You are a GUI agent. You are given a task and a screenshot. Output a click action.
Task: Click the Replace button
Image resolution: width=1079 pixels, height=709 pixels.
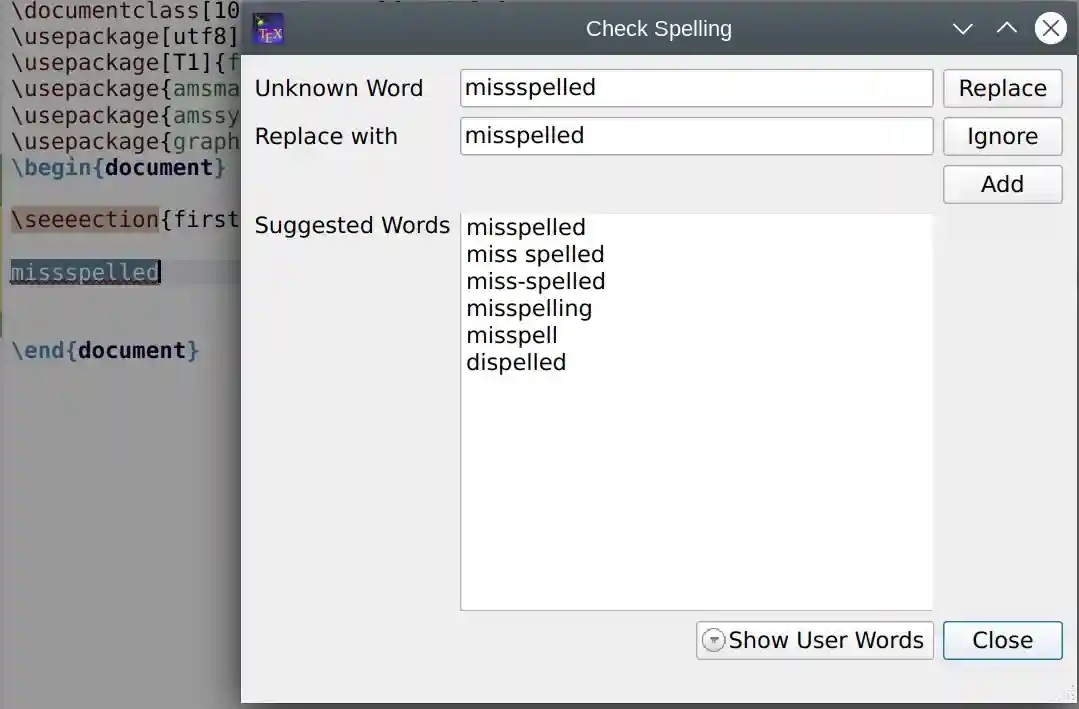[x=1002, y=88]
